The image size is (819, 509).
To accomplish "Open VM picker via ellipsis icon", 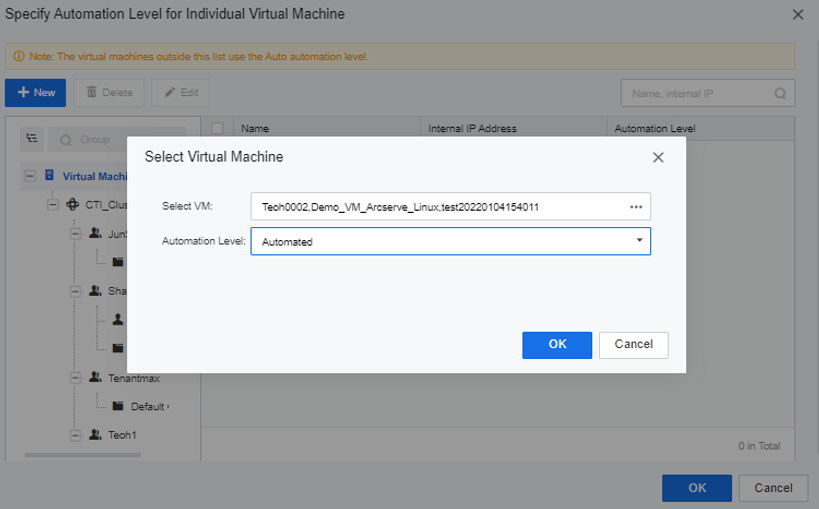I will click(636, 207).
